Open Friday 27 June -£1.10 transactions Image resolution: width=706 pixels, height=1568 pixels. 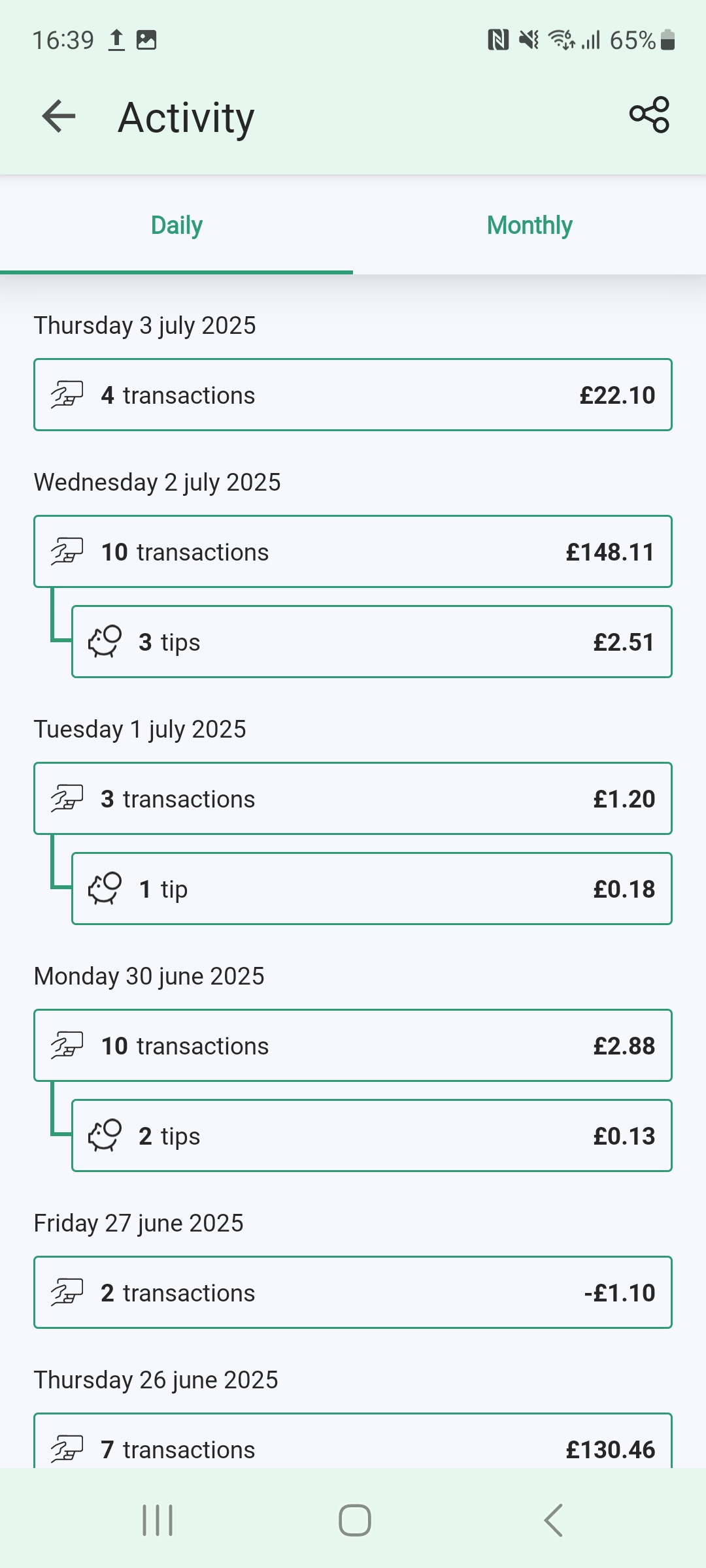(353, 1292)
